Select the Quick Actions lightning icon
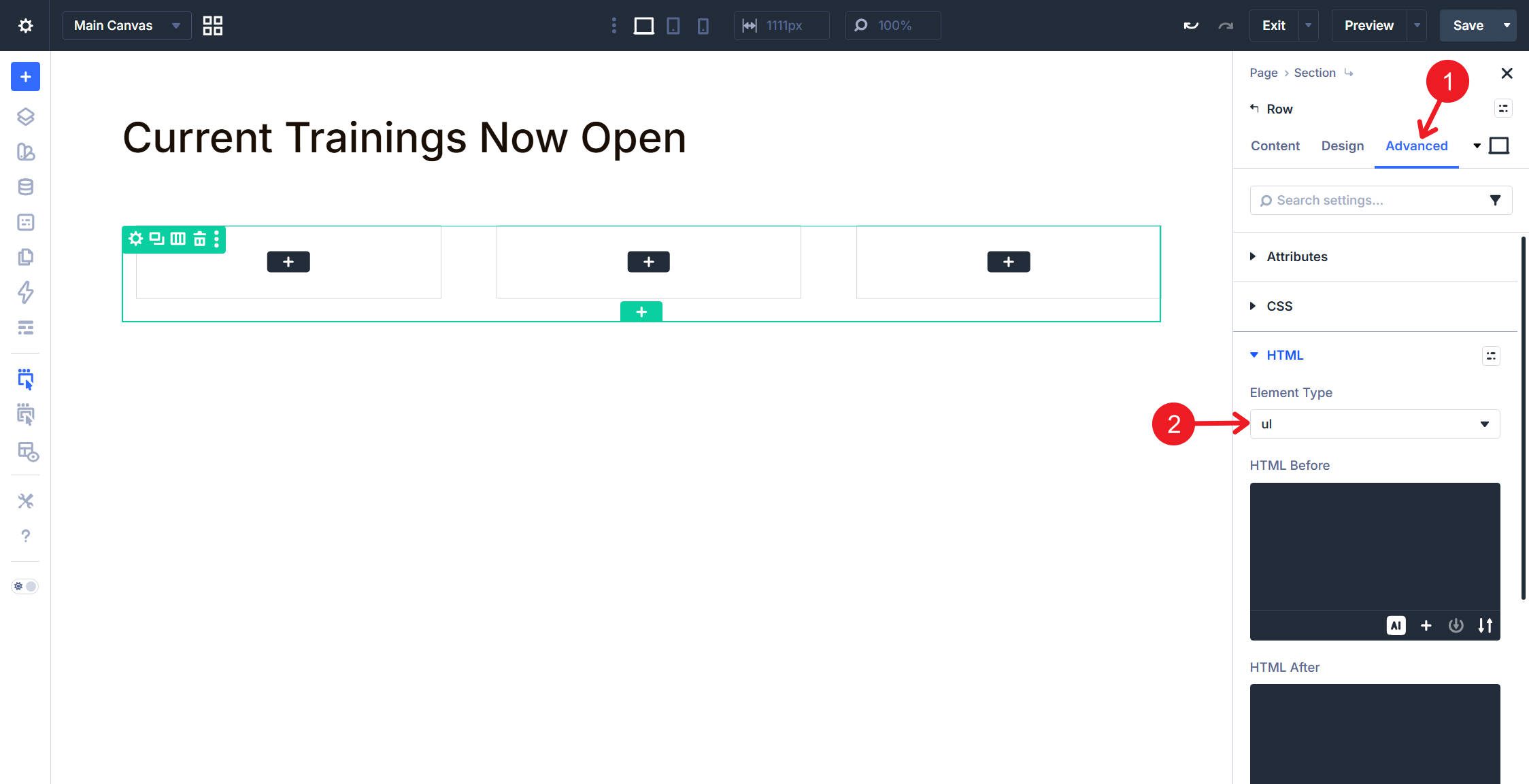The image size is (1529, 784). [x=25, y=293]
